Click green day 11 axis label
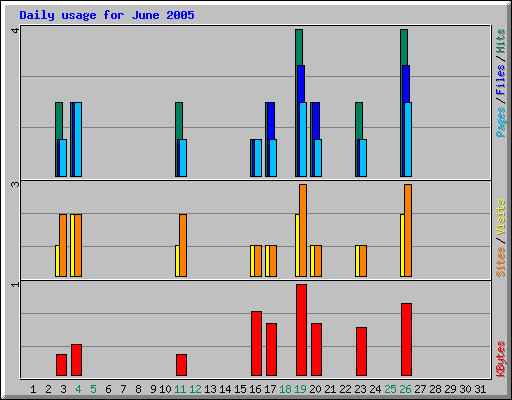This screenshot has width=512, height=400. pos(180,389)
